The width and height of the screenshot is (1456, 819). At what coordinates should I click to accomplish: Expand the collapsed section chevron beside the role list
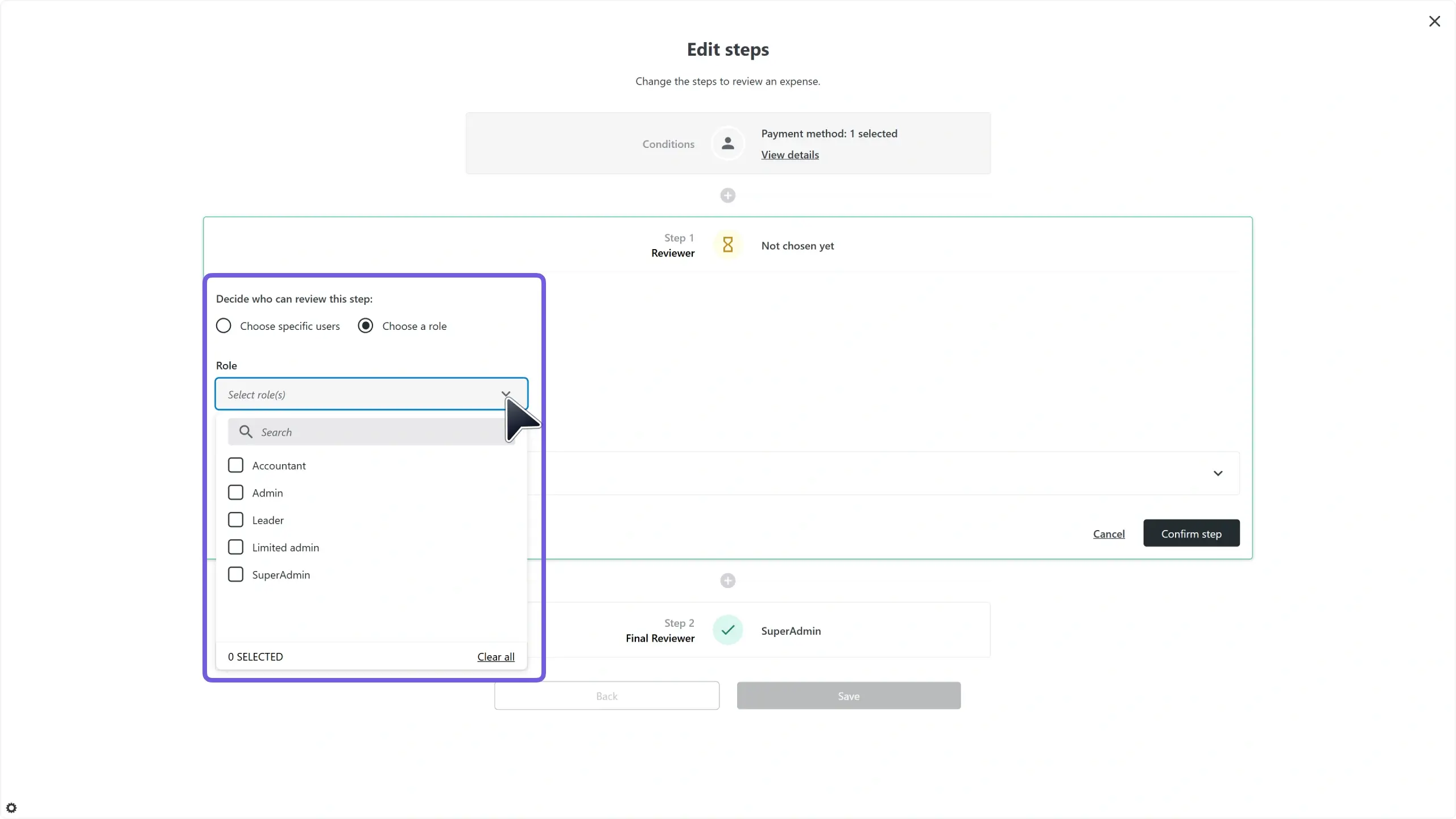pyautogui.click(x=1218, y=473)
